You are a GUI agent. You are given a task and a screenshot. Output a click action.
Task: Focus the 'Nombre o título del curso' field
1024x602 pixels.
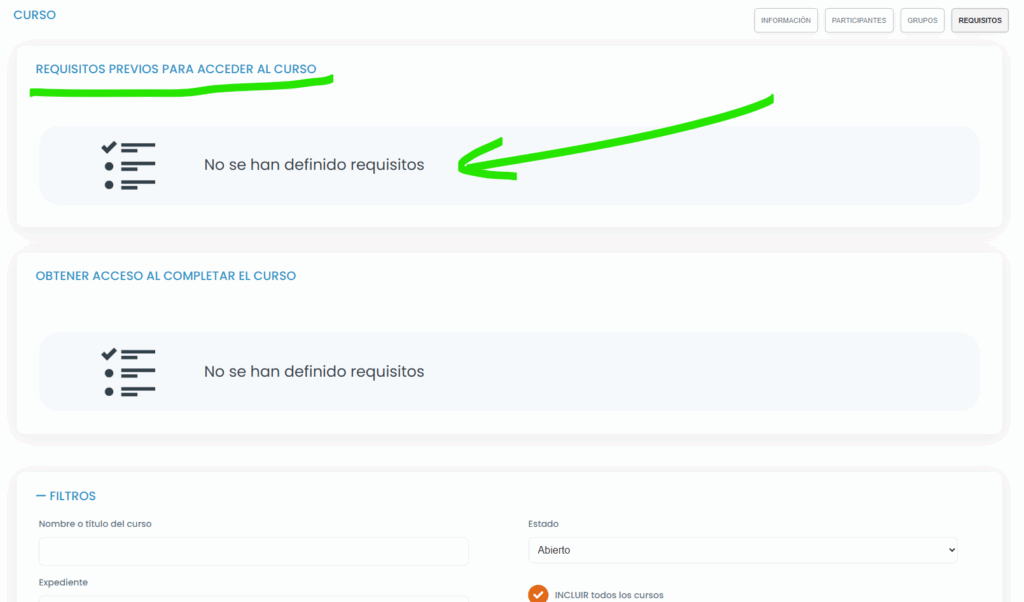[x=253, y=551]
